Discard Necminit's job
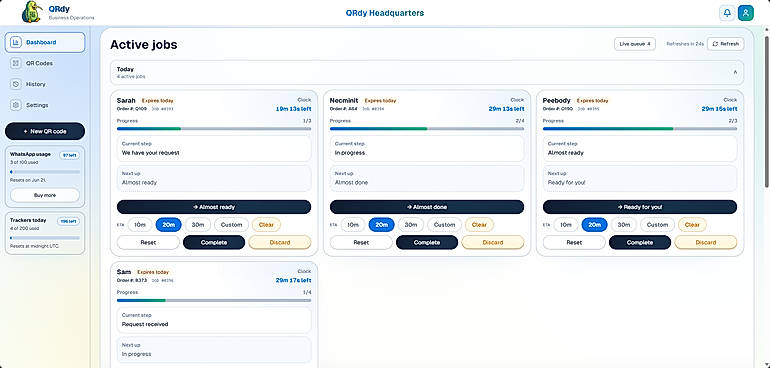 coord(493,242)
